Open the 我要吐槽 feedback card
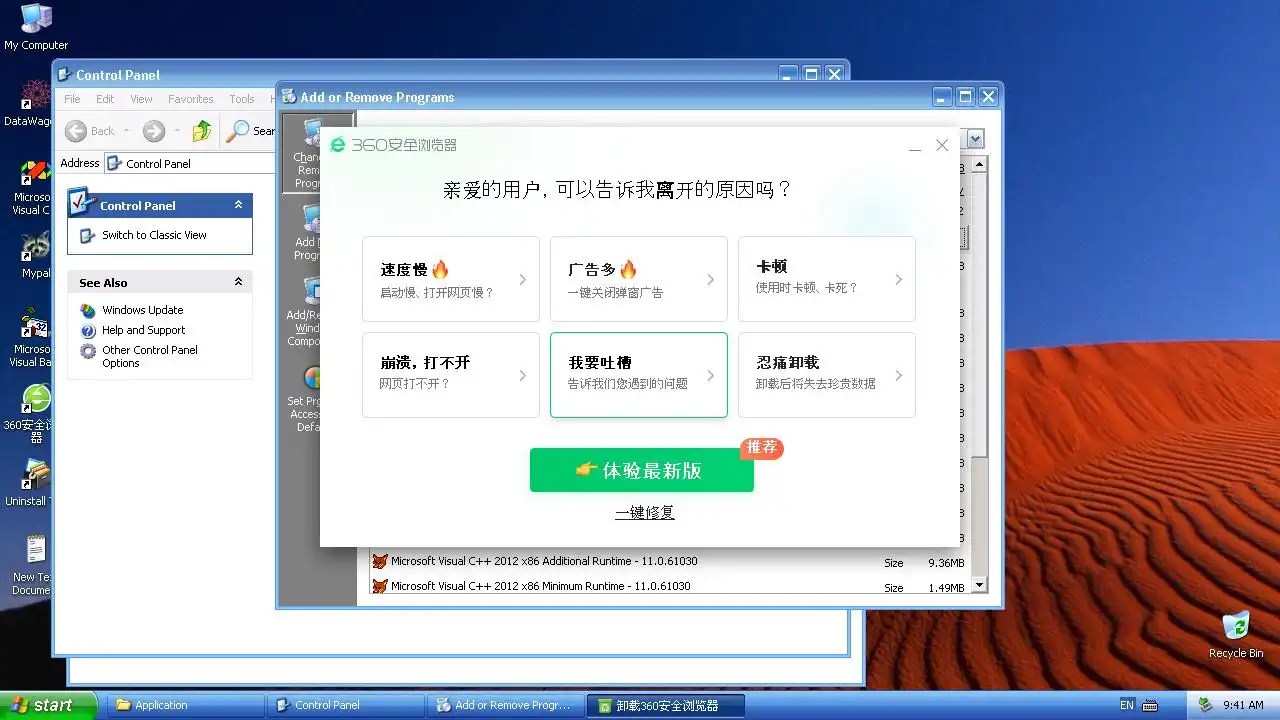Viewport: 1280px width, 720px height. (639, 375)
